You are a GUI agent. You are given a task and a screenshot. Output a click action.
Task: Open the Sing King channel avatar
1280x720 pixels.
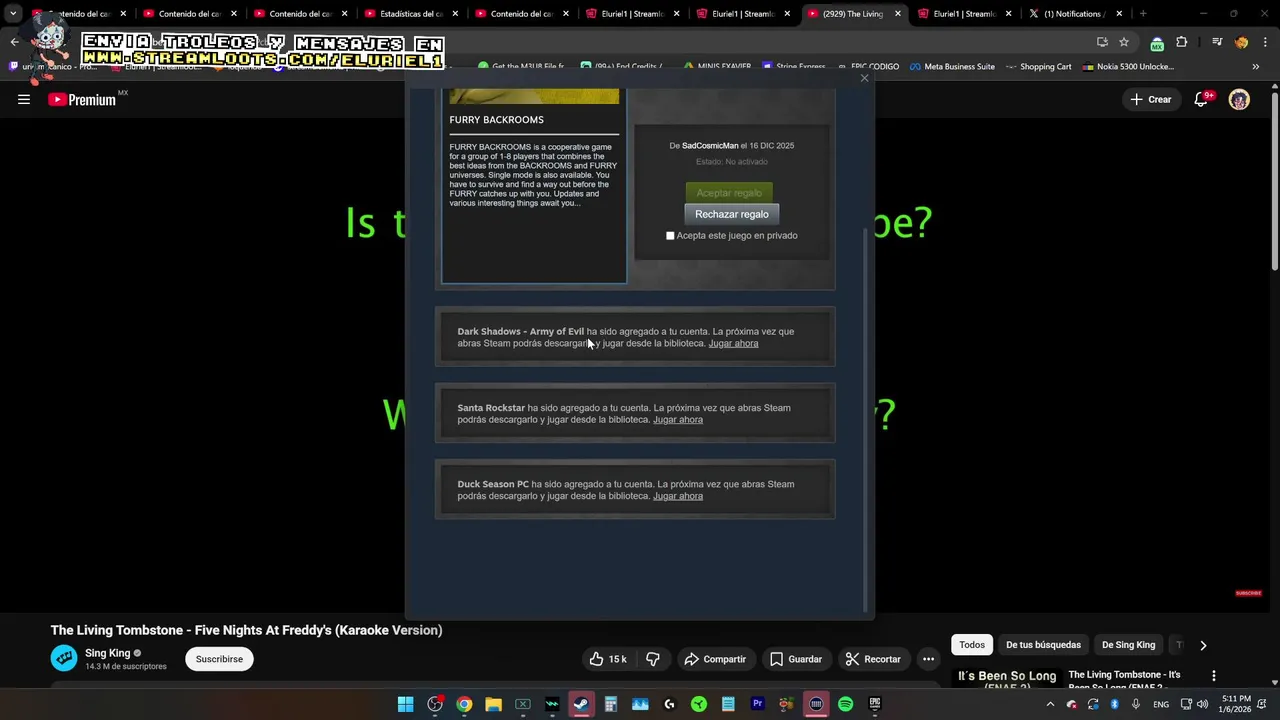point(64,658)
